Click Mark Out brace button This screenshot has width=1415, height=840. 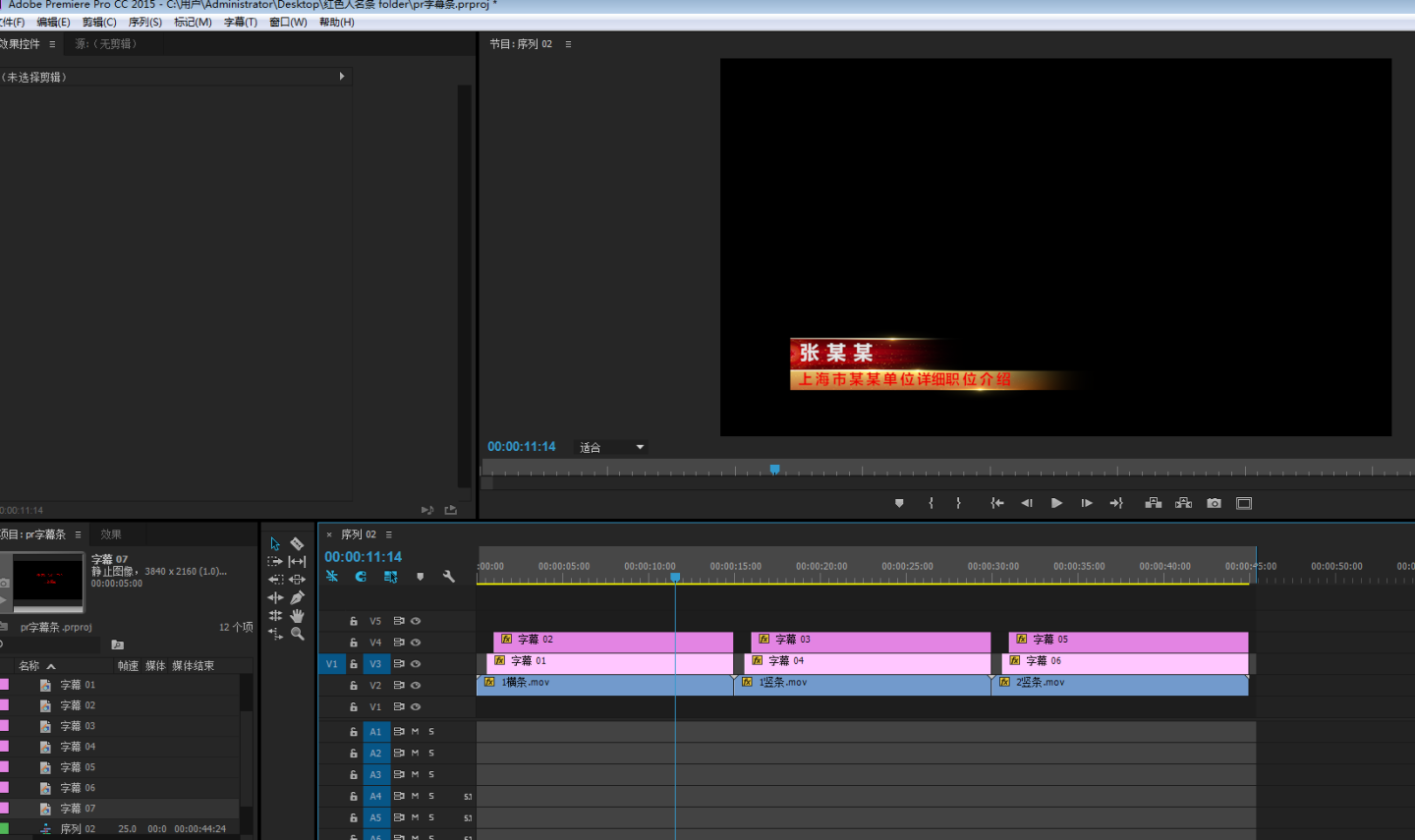(x=958, y=503)
